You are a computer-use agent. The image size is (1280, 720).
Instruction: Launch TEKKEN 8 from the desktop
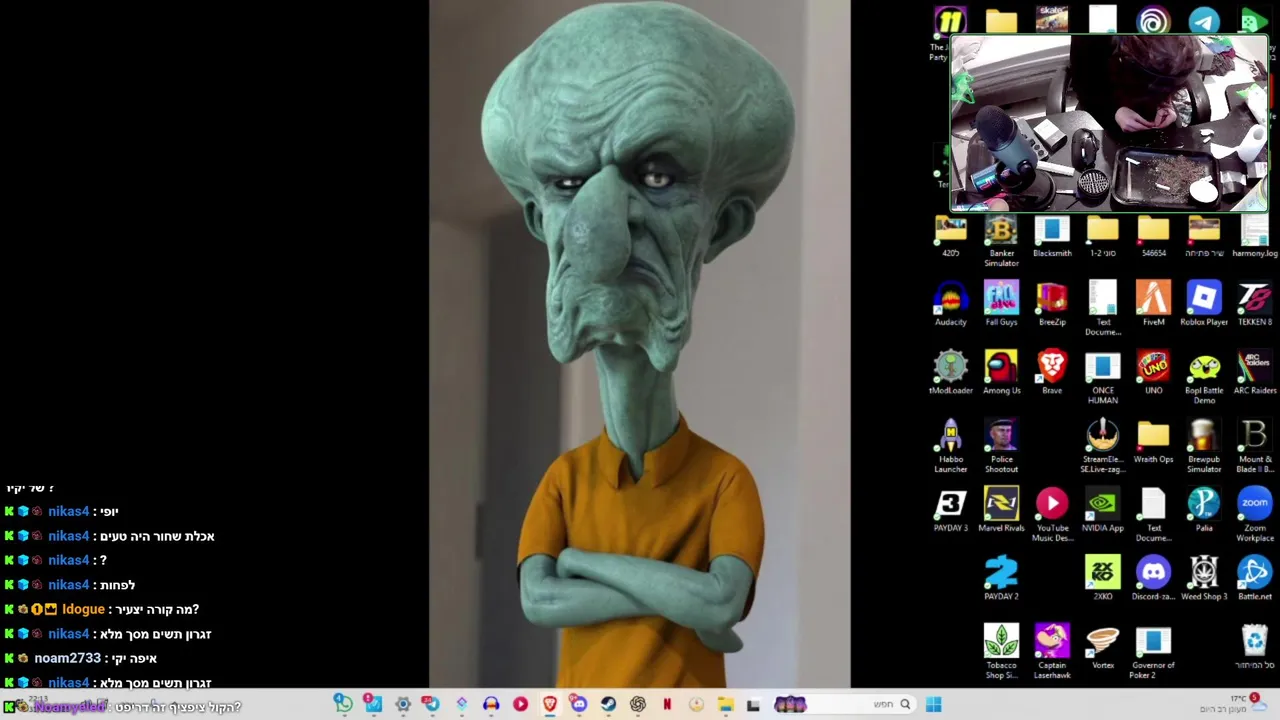(1254, 305)
